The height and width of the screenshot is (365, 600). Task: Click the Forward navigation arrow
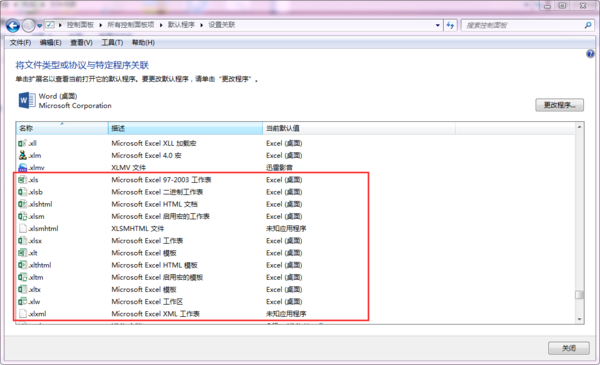[x=28, y=26]
